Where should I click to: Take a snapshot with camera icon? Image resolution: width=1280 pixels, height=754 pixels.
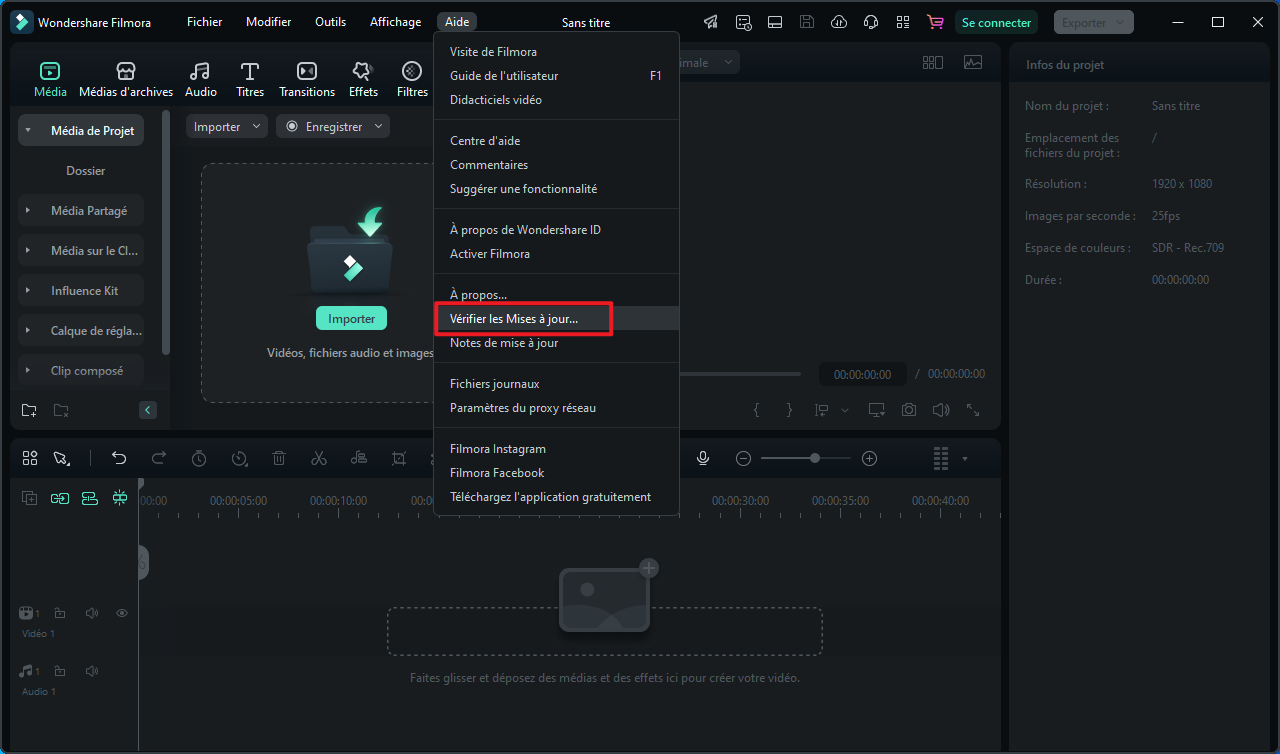coord(909,410)
